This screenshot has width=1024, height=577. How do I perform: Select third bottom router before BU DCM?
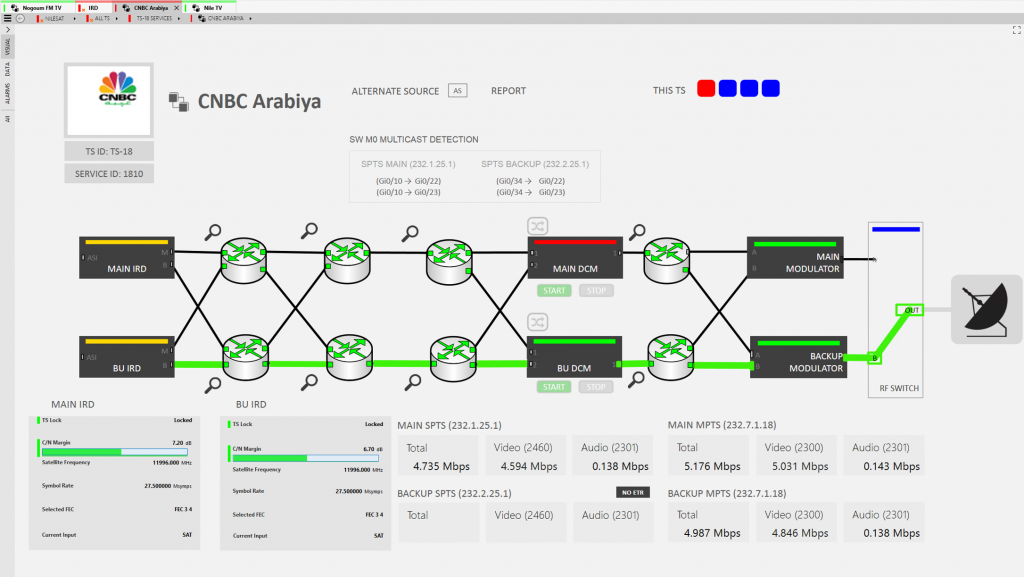tap(453, 358)
